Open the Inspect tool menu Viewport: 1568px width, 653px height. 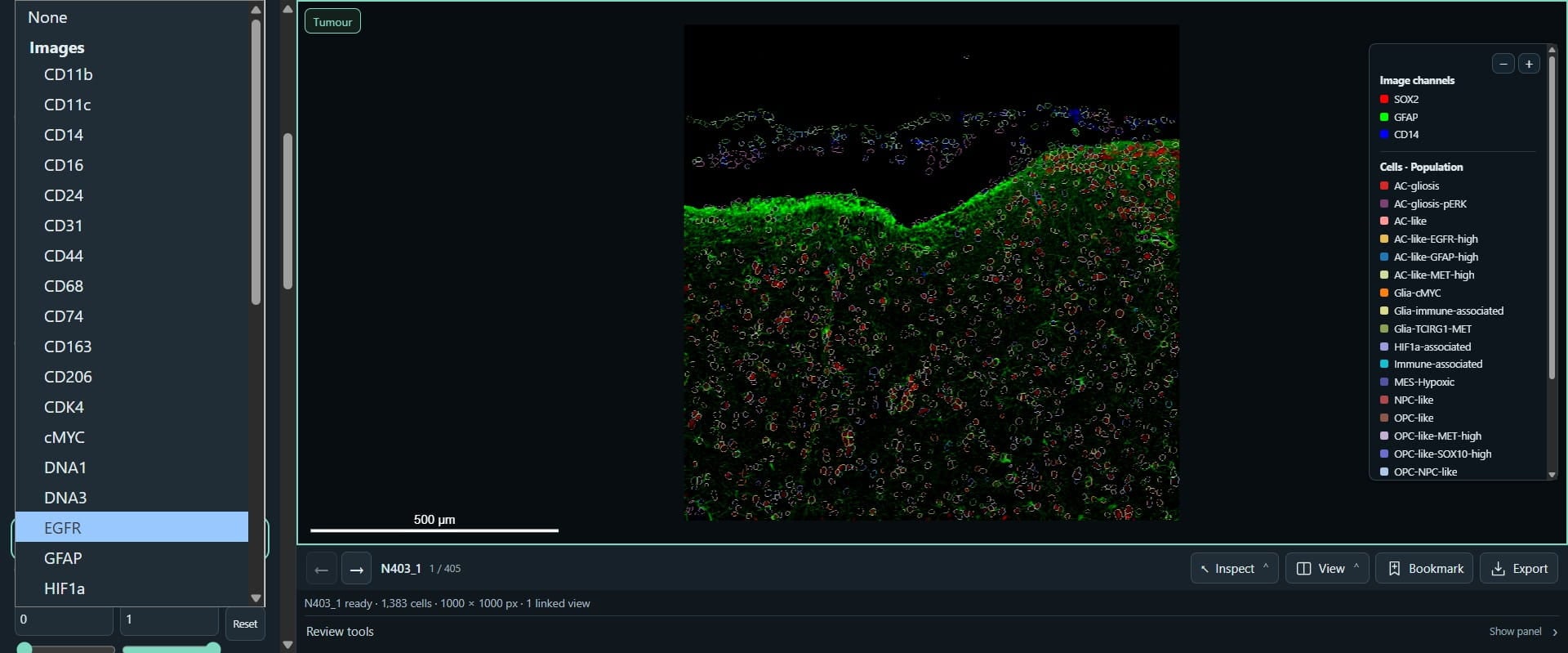pos(1234,569)
